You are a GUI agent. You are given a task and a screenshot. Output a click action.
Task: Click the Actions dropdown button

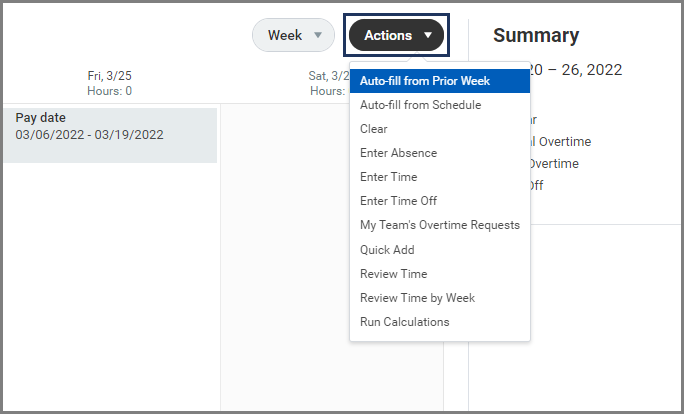(x=396, y=36)
